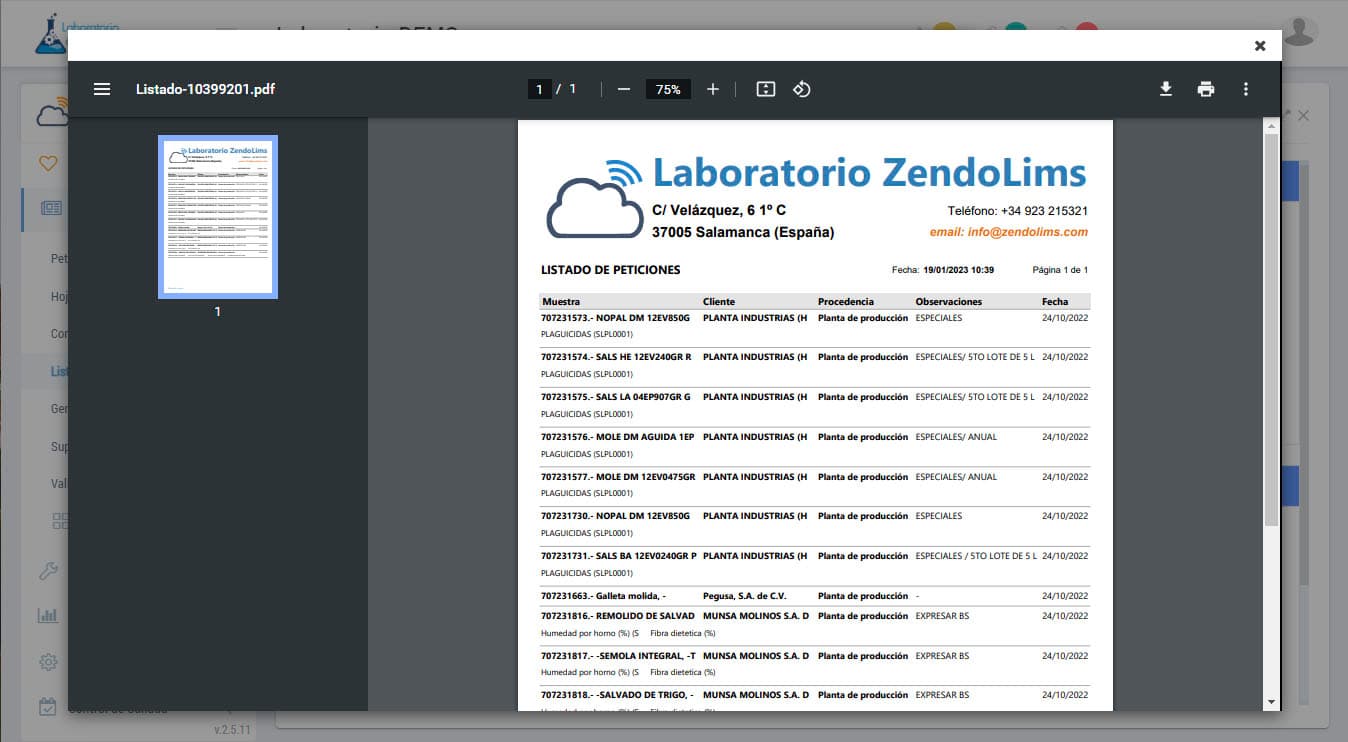Open the bar chart statistics sidebar icon
This screenshot has height=742, width=1348.
(48, 615)
